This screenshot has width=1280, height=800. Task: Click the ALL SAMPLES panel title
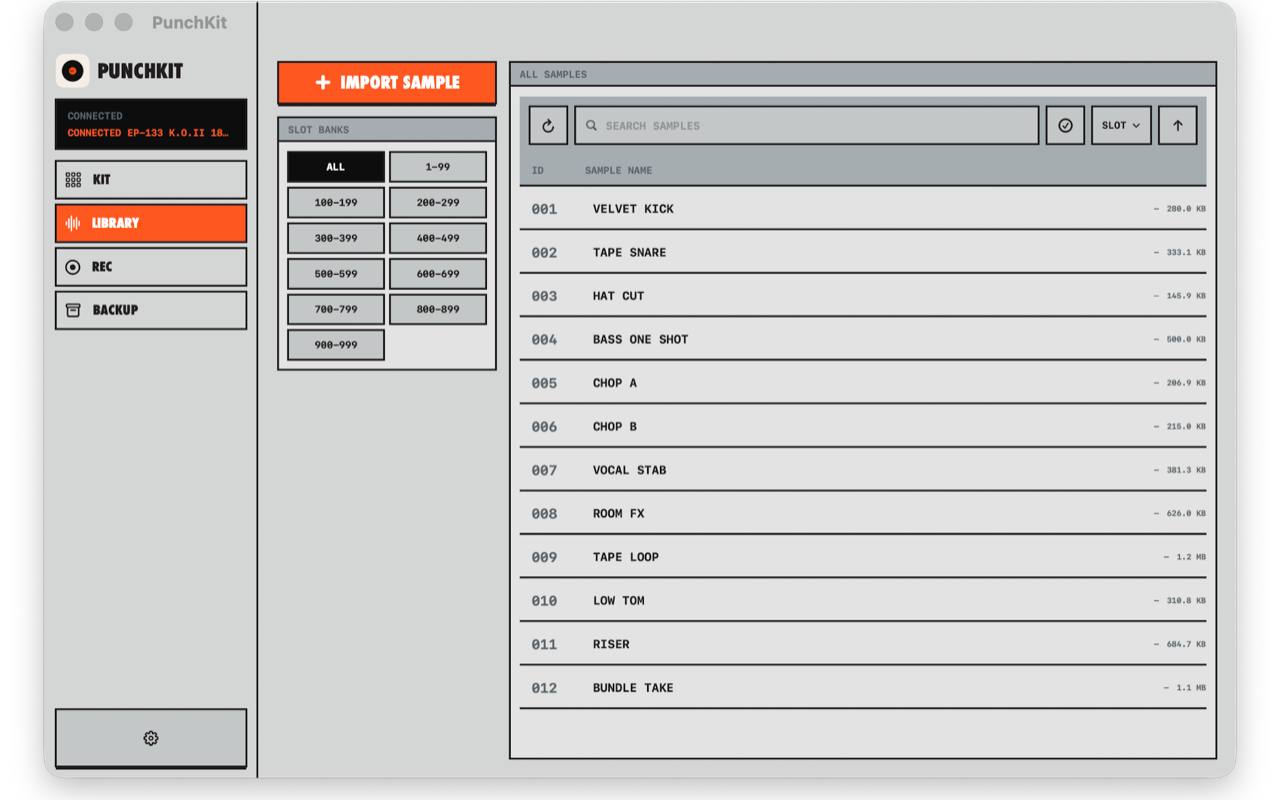553,75
